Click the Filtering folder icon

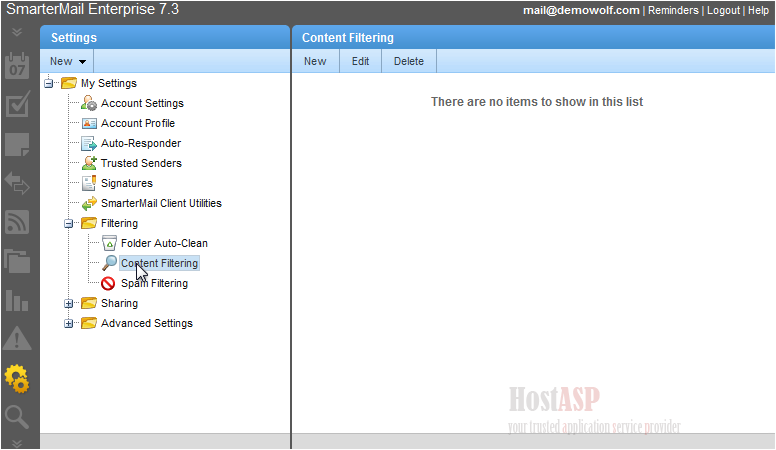click(x=89, y=223)
